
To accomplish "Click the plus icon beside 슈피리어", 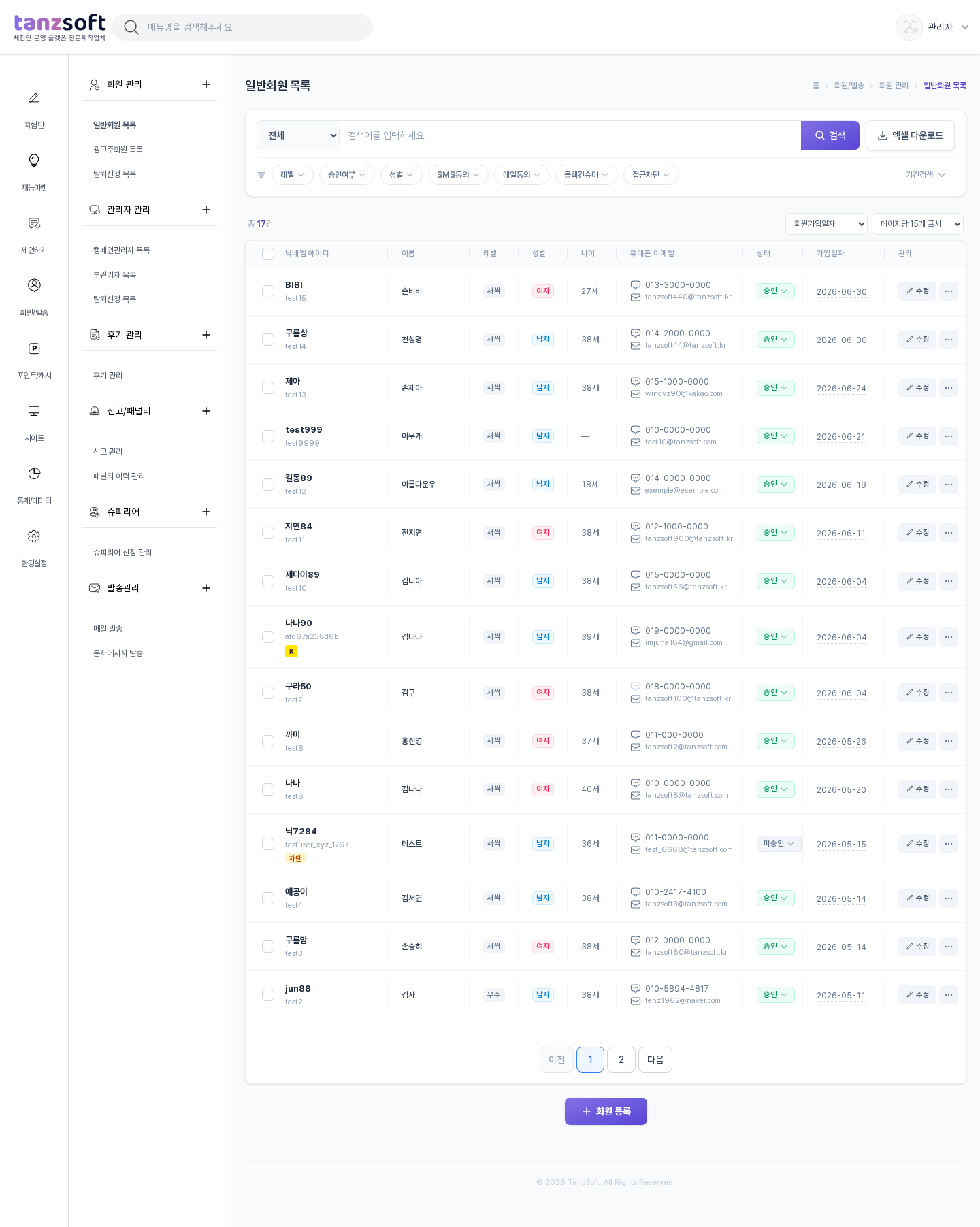I will (206, 512).
